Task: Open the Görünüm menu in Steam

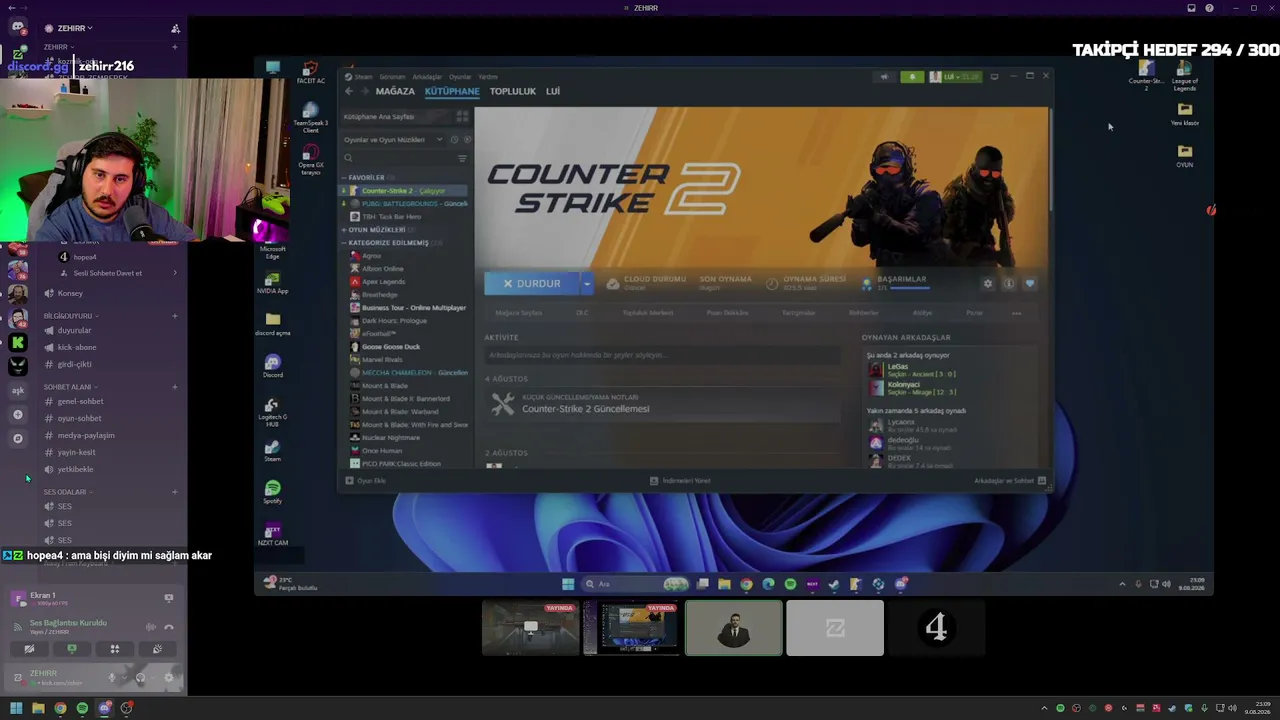Action: pyautogui.click(x=392, y=77)
